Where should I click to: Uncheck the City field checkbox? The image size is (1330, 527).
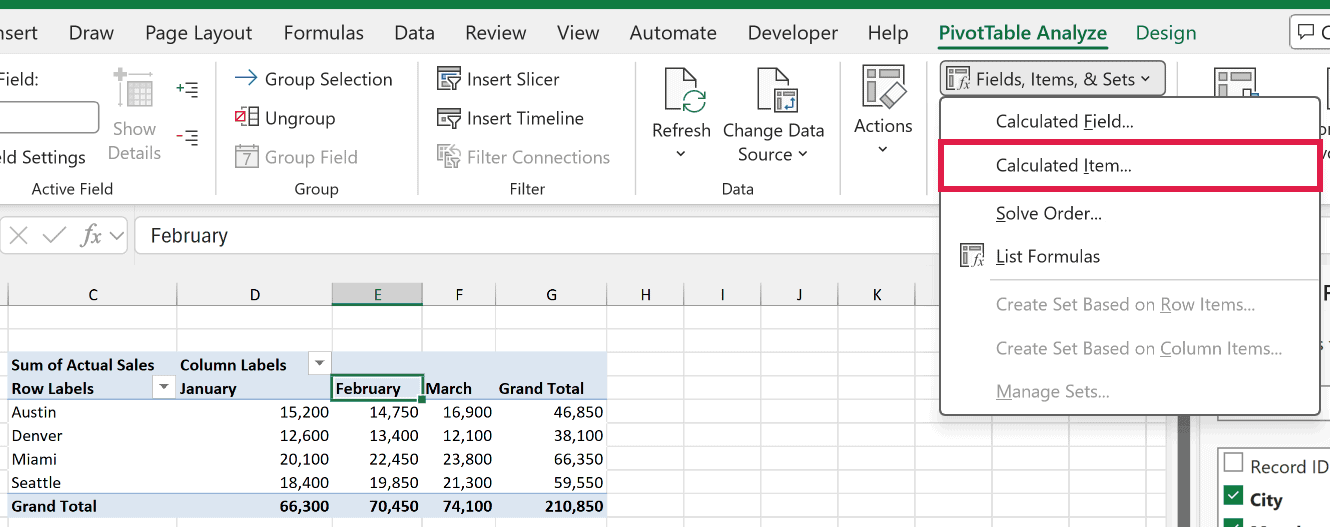[1234, 496]
